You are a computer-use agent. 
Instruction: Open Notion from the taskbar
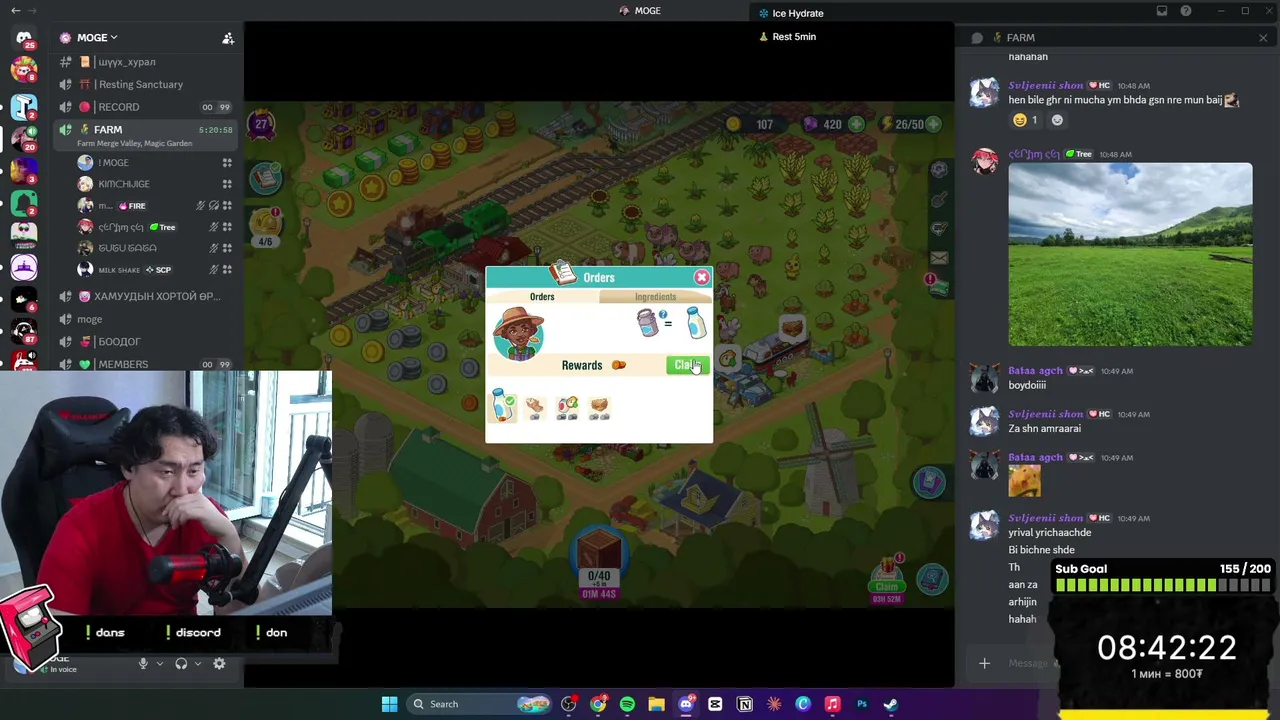click(x=744, y=704)
